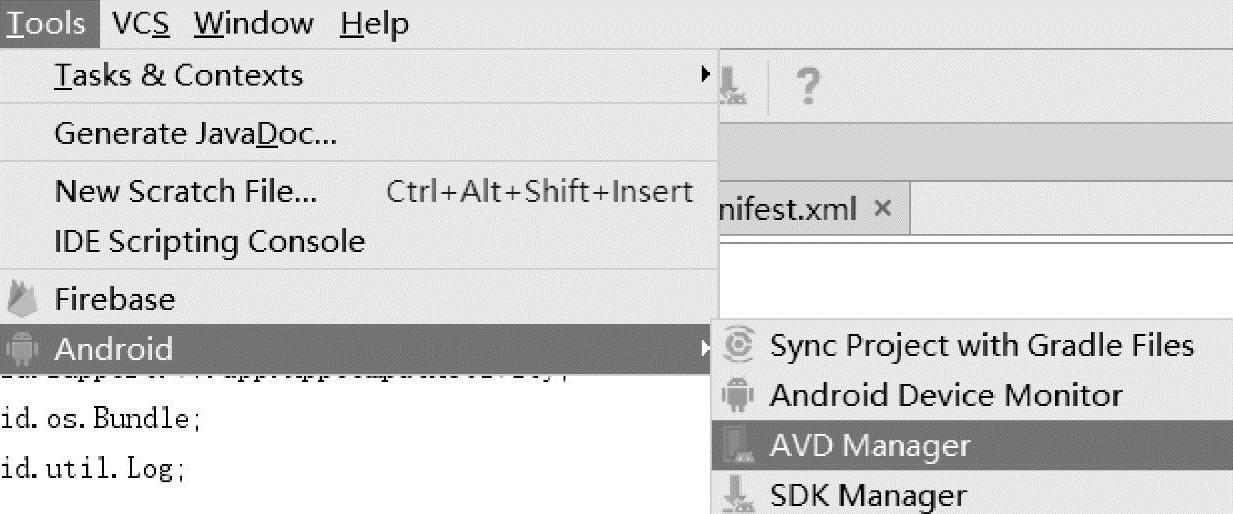Close the manifest.xml editor tab

[x=881, y=208]
